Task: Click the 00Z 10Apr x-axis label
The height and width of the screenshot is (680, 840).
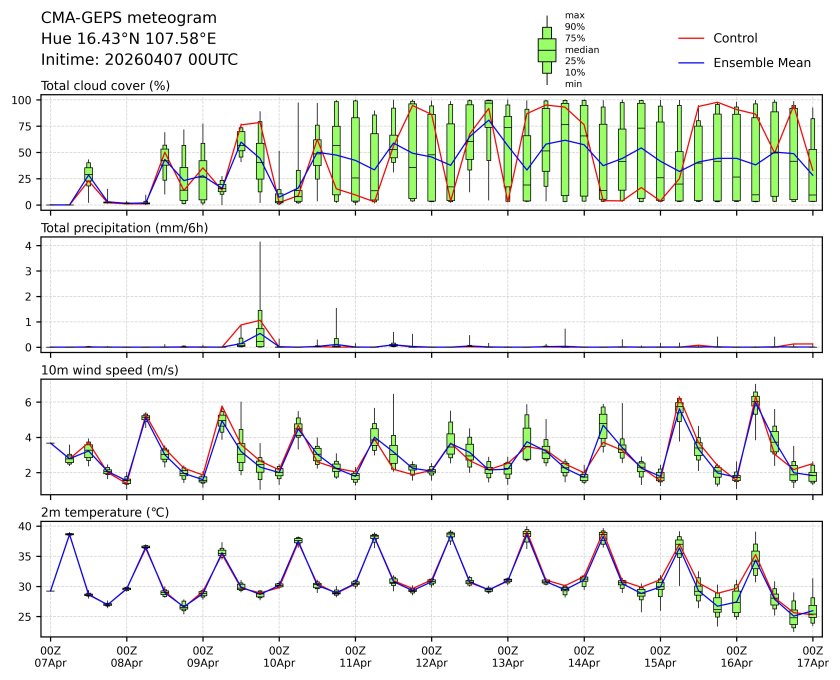Action: point(279,656)
